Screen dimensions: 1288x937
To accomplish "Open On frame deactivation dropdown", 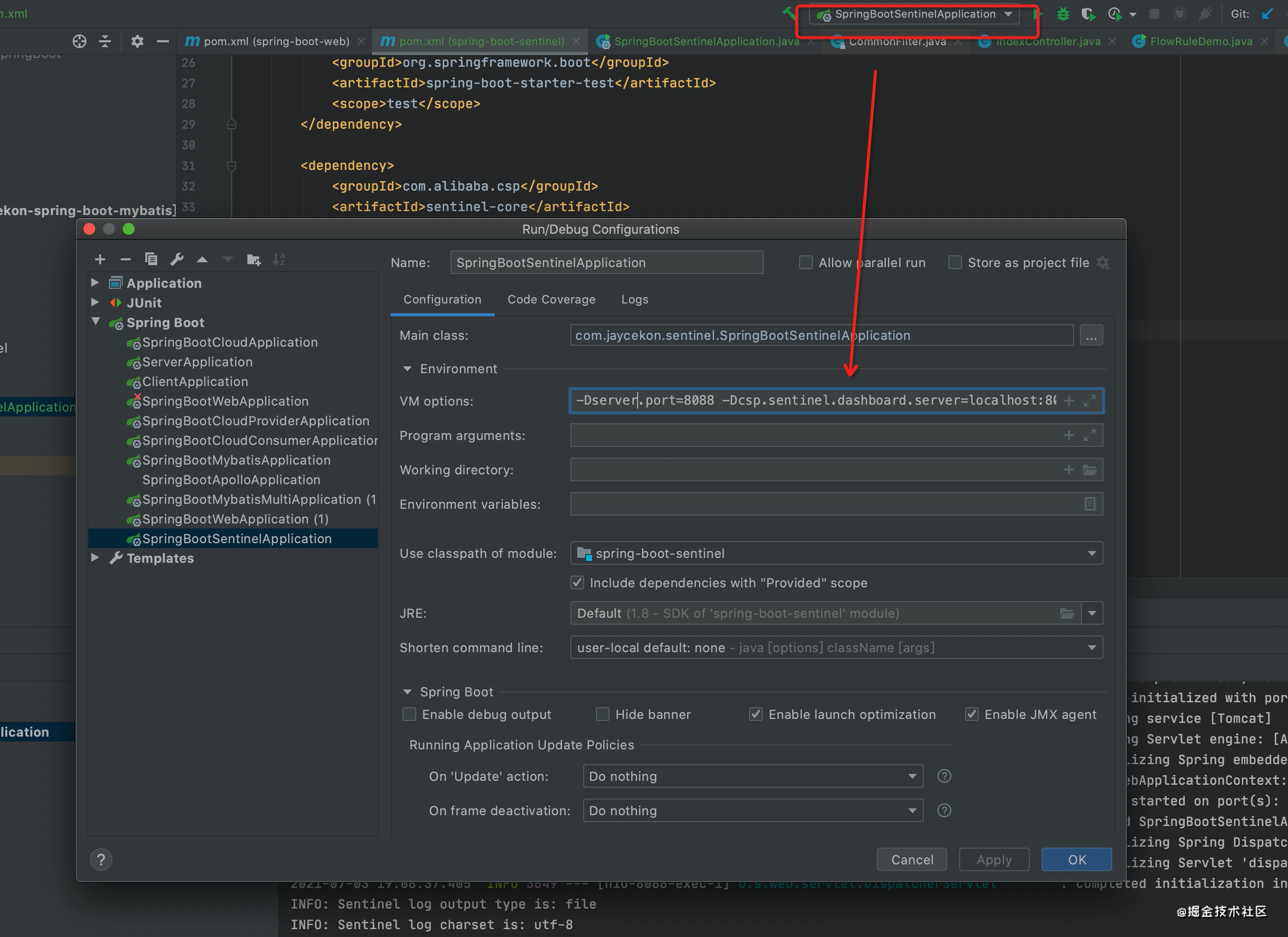I will (x=753, y=810).
